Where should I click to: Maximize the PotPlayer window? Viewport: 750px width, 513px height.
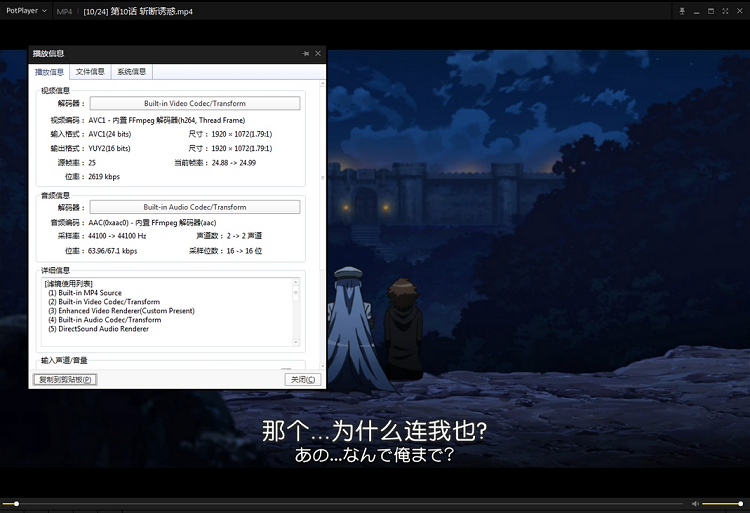[710, 10]
